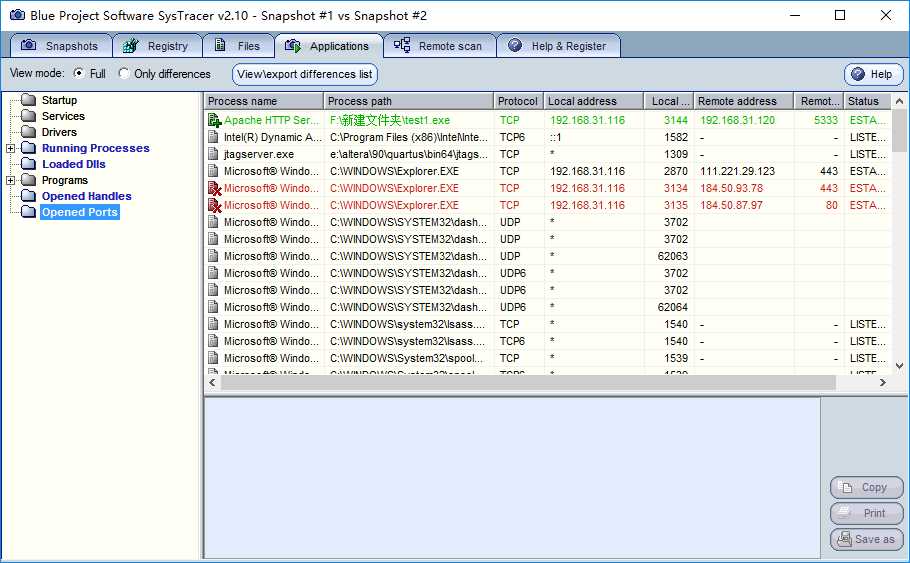The width and height of the screenshot is (910, 563).
Task: Select the Drivers tree item
Action: point(59,132)
